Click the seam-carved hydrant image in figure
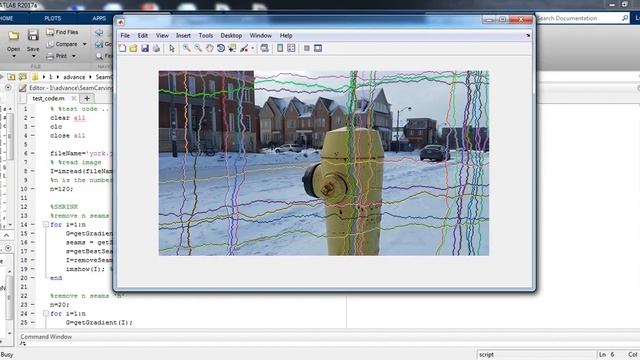 coord(324,163)
